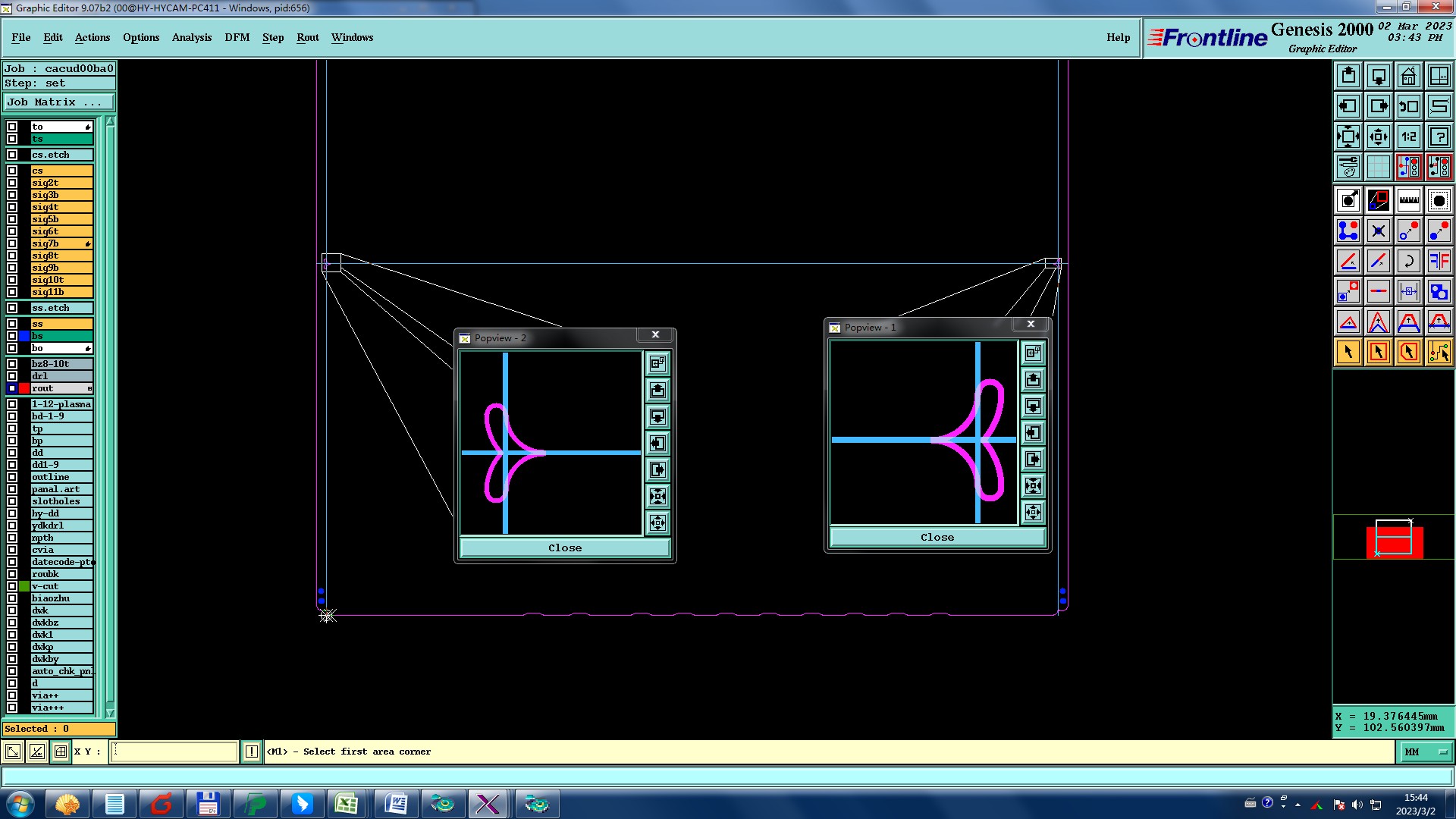Toggle the rout layer checkbox

coord(12,388)
